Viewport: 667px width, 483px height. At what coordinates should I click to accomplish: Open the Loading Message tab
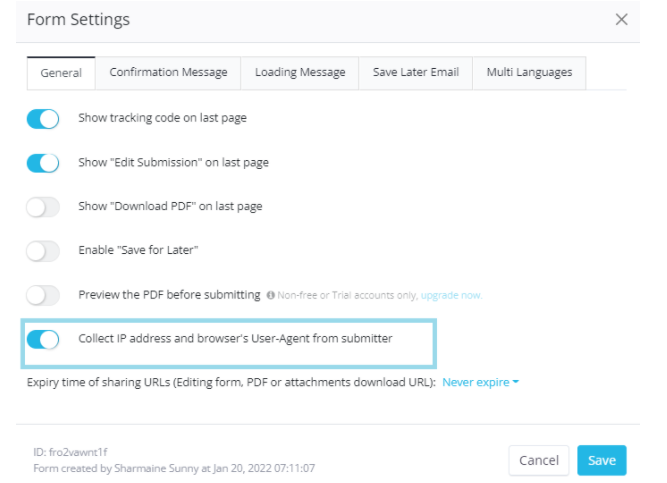[x=300, y=73]
